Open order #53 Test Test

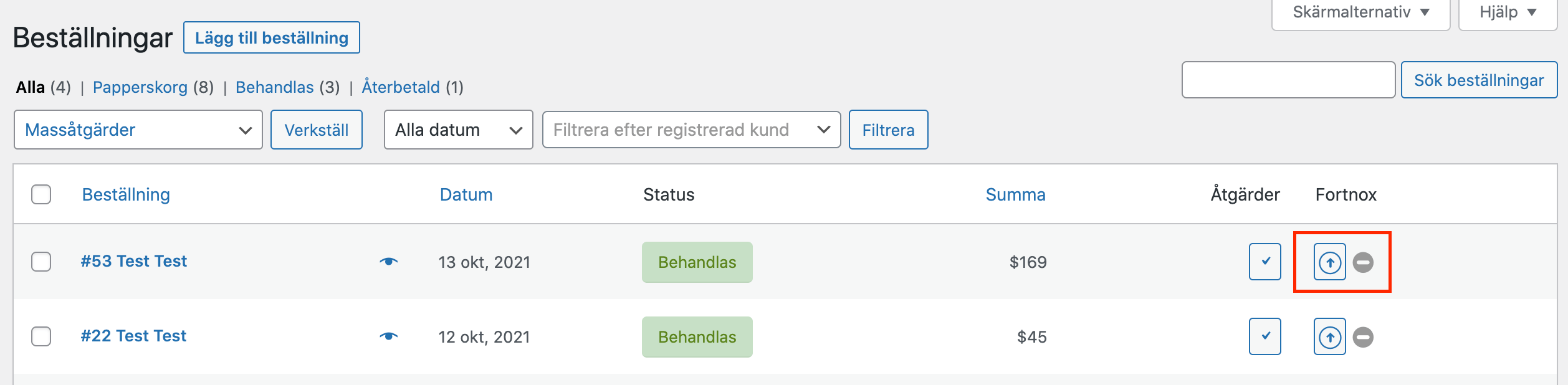click(x=133, y=261)
